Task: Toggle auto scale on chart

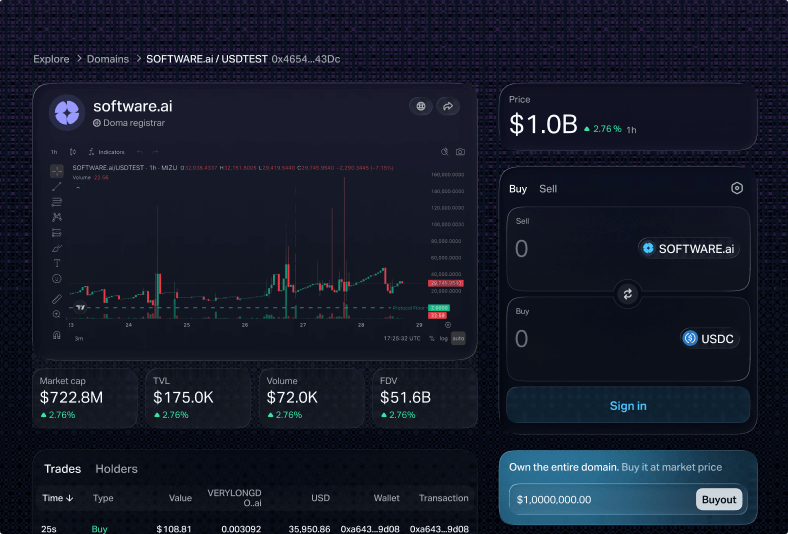Action: point(458,339)
